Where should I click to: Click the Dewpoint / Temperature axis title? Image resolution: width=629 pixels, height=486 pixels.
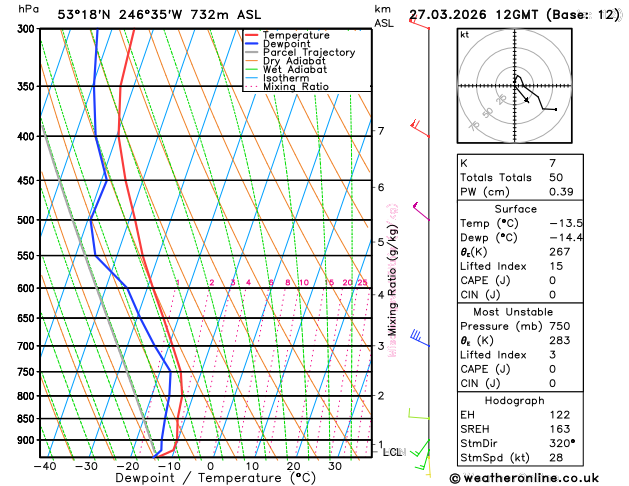[215, 478]
